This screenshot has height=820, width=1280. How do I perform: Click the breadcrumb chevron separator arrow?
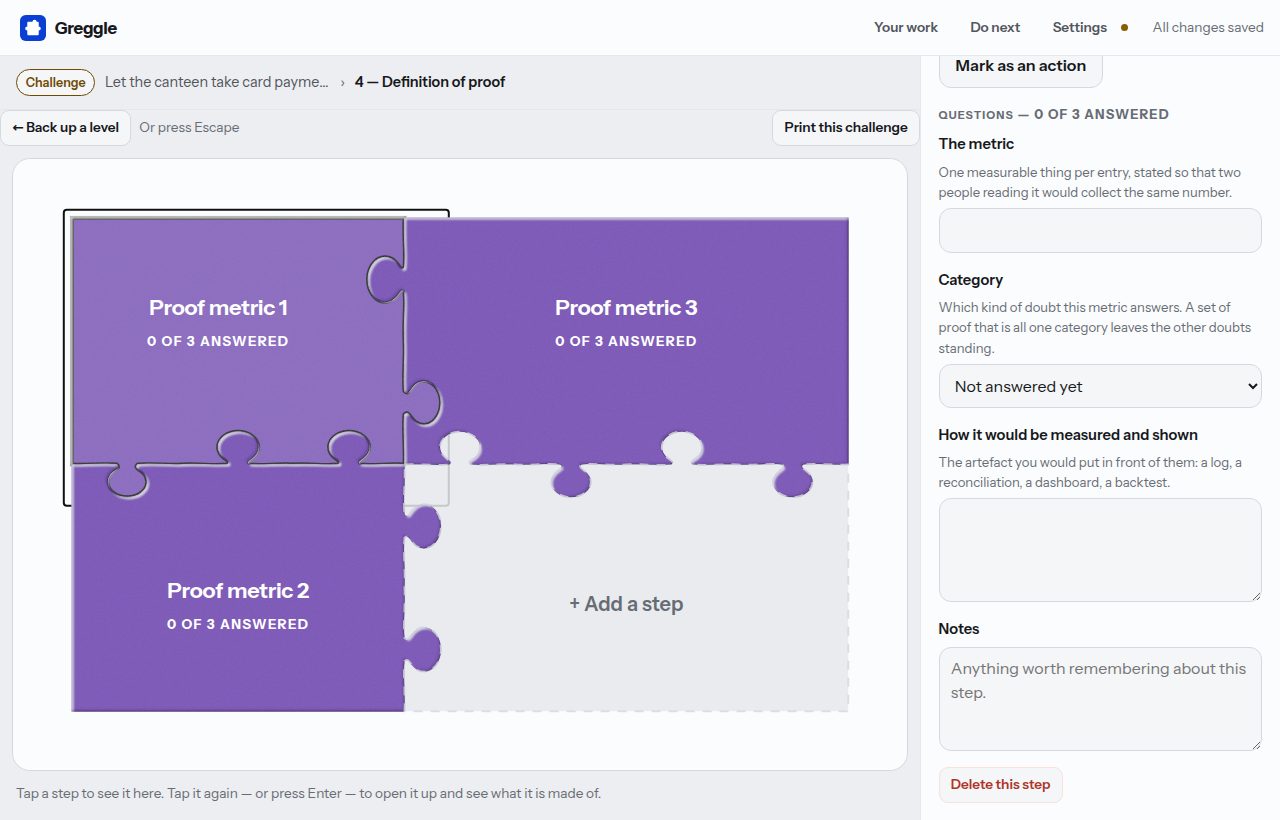coord(342,82)
